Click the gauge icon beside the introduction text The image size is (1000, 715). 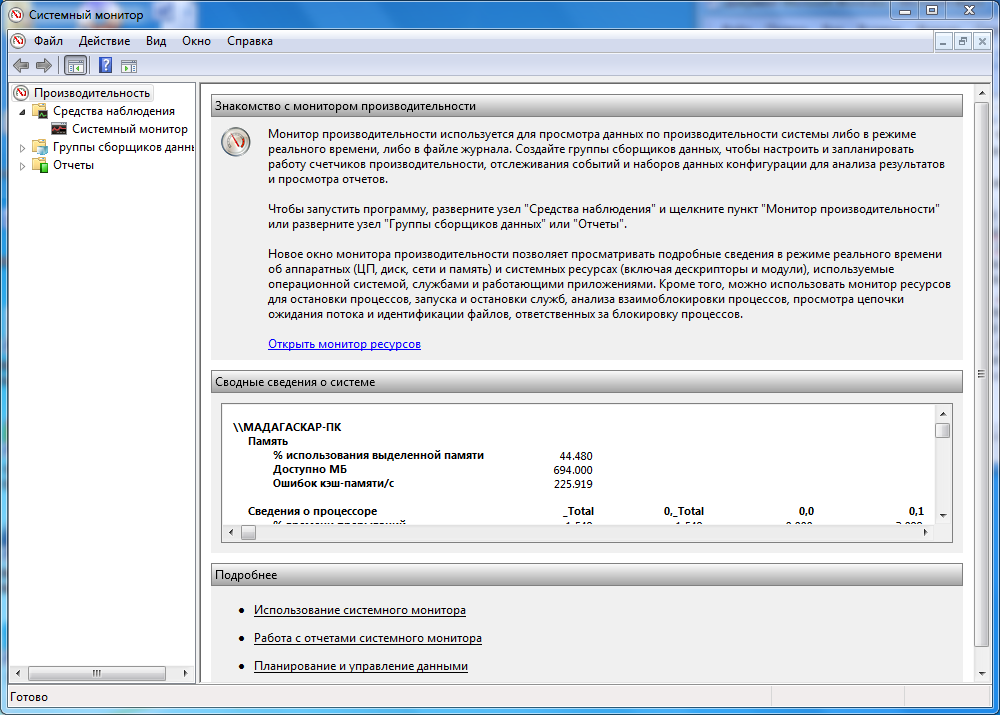[236, 142]
